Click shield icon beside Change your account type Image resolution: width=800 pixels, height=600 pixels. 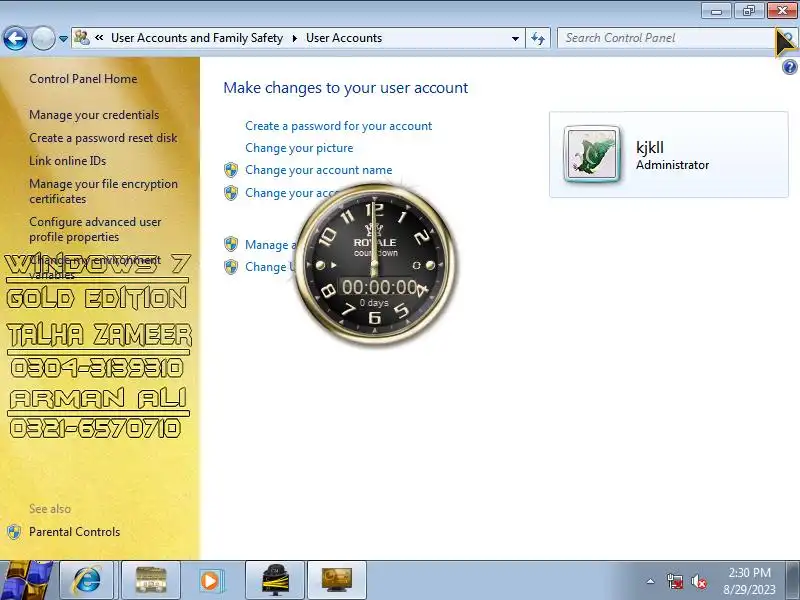[x=231, y=193]
